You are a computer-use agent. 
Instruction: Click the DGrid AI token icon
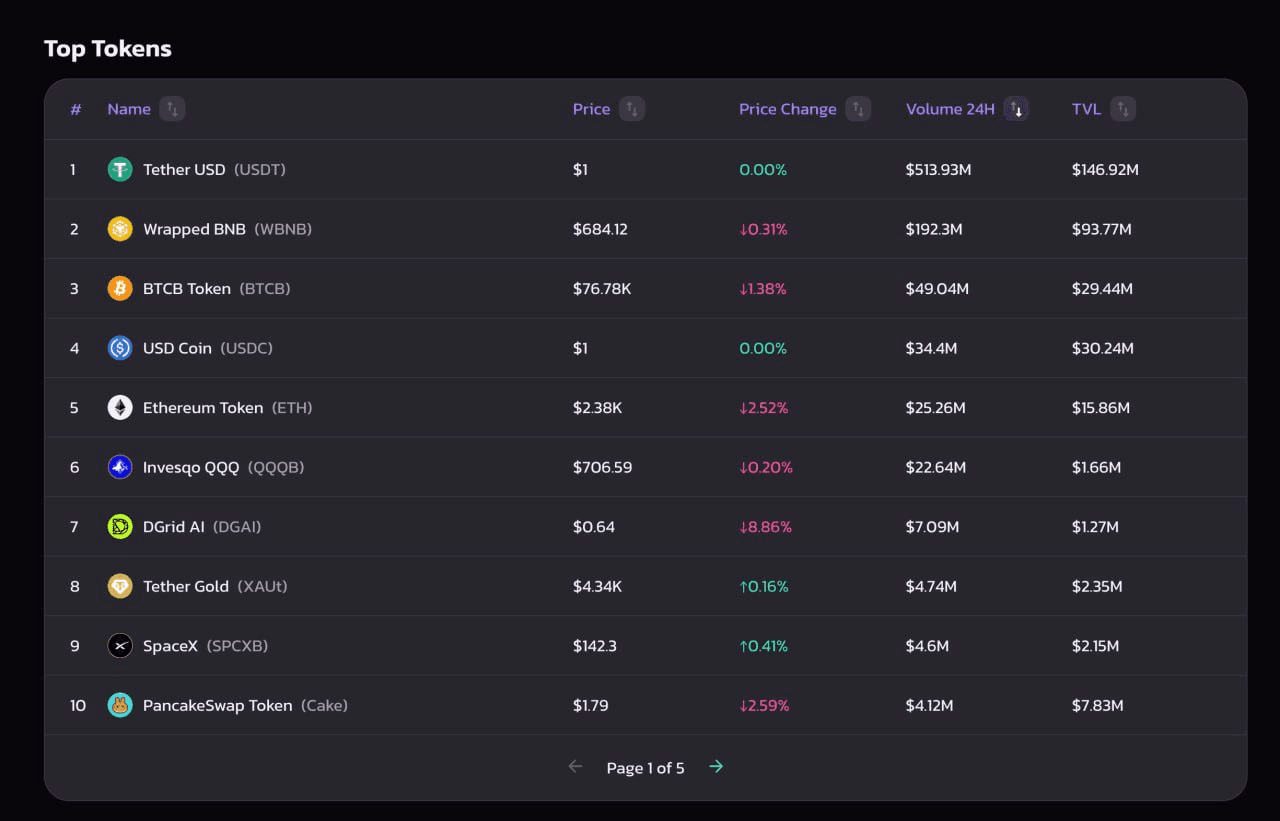pyautogui.click(x=120, y=527)
